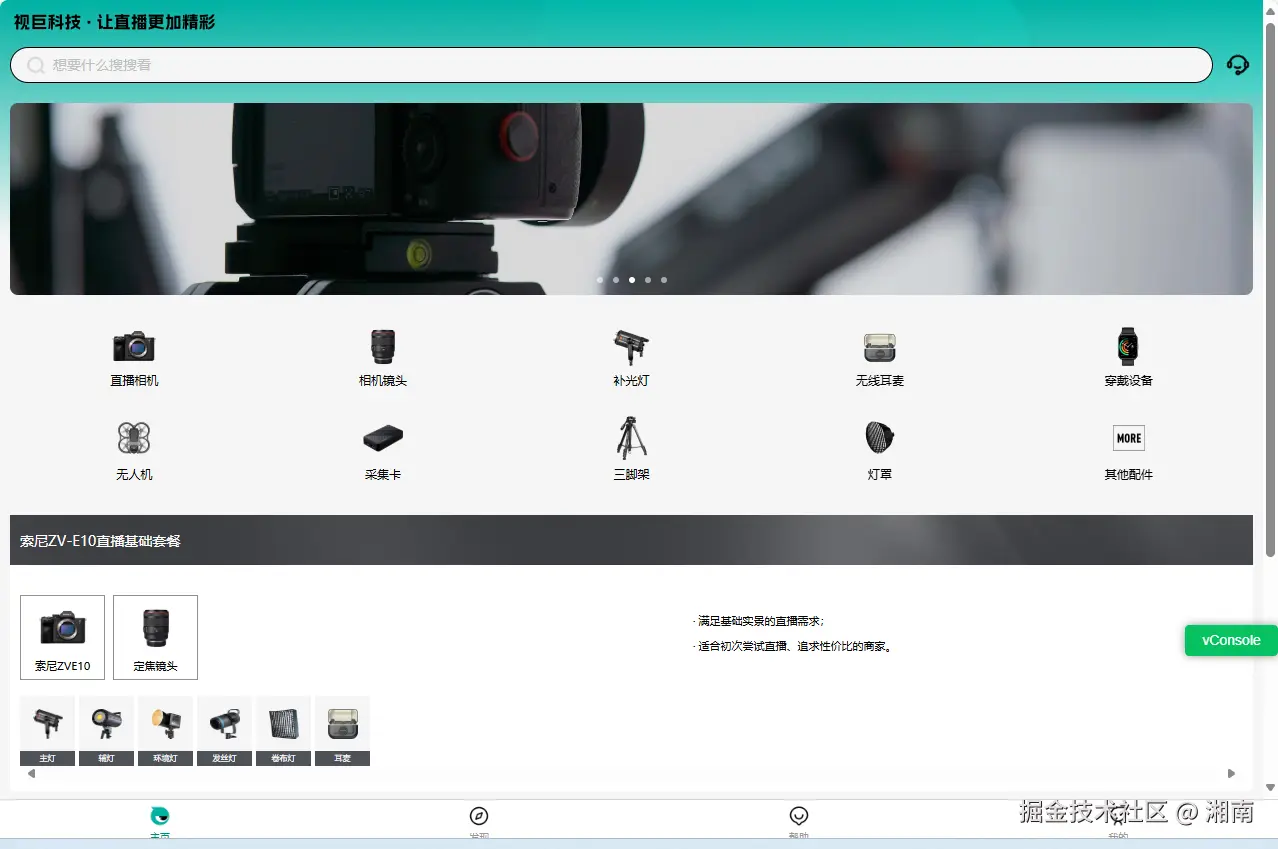The image size is (1278, 849).
Task: Click the text 满足基础实景的直播需求
Action: (x=758, y=621)
